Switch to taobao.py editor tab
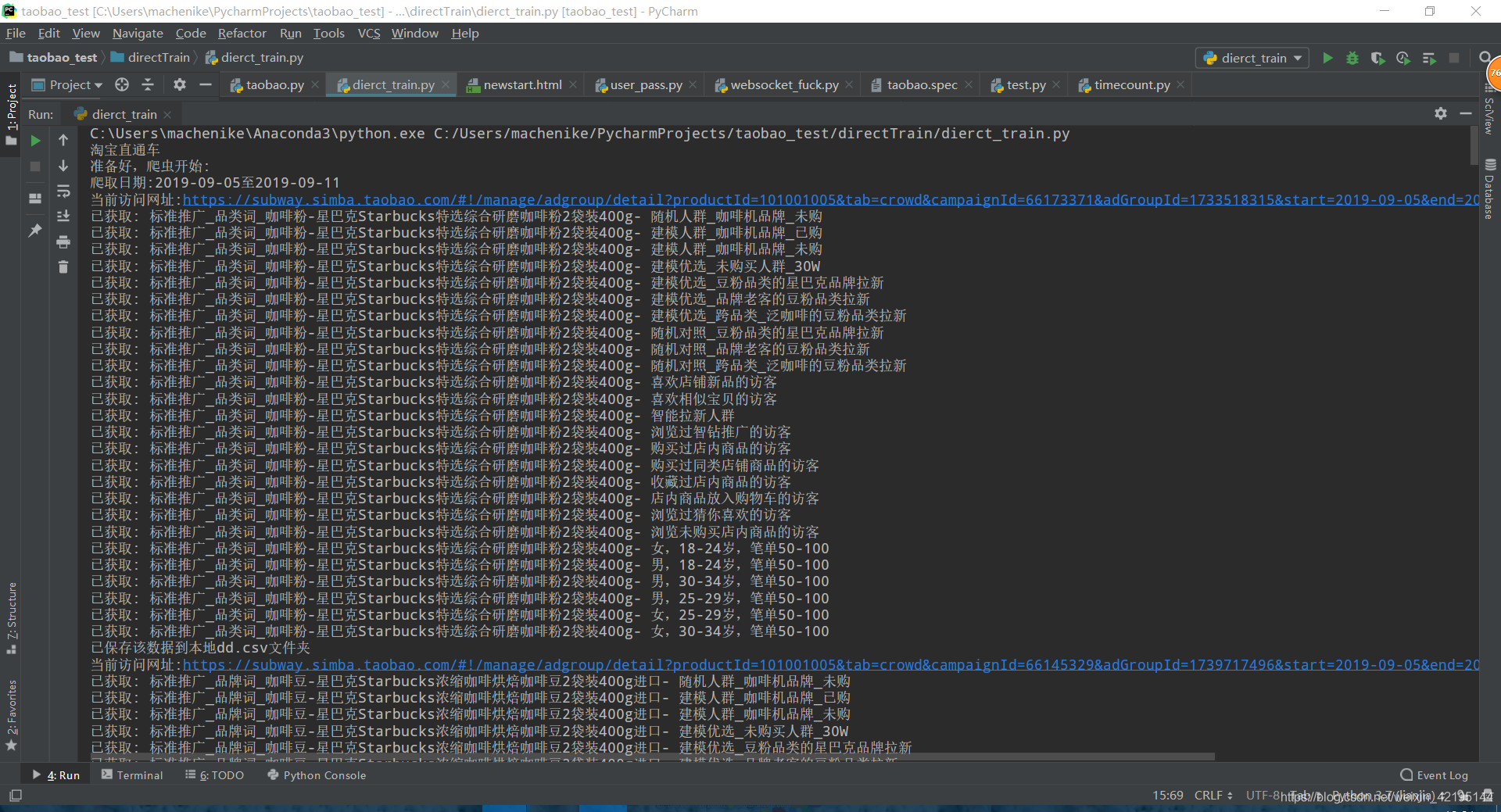The width and height of the screenshot is (1501, 812). pos(274,84)
